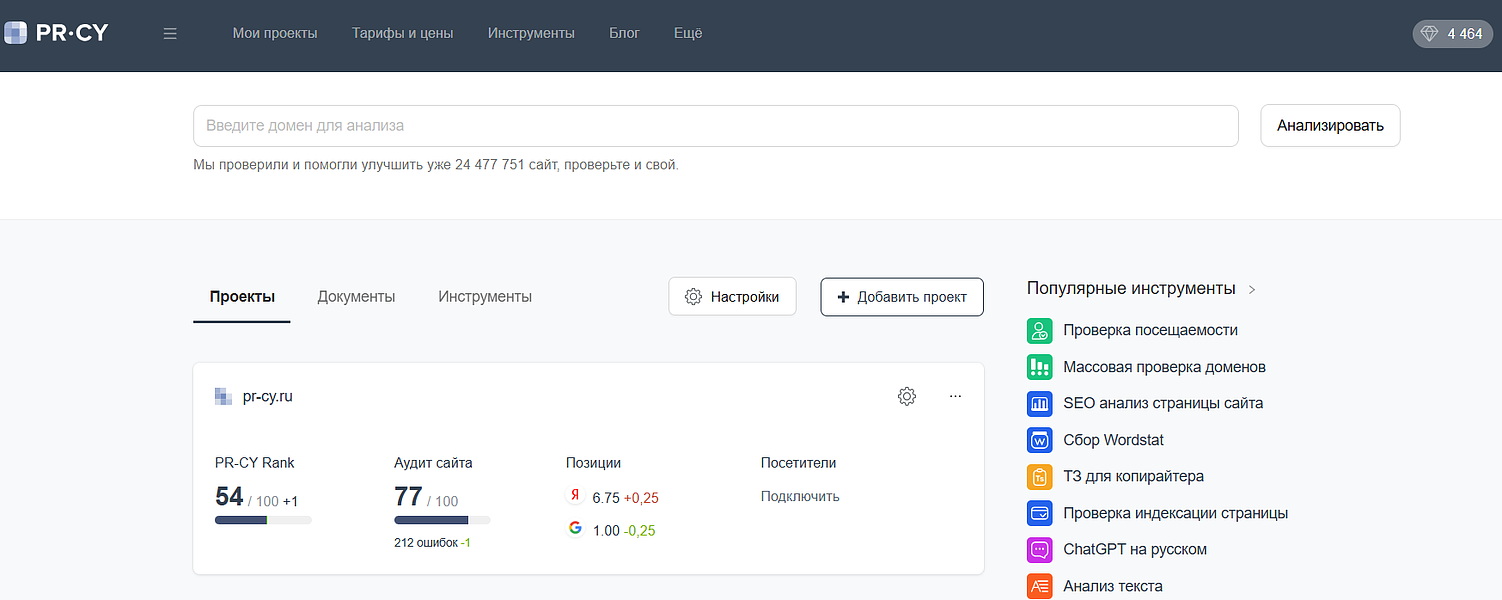Click the Подключить visitors link
This screenshot has width=1502, height=600.
[800, 497]
